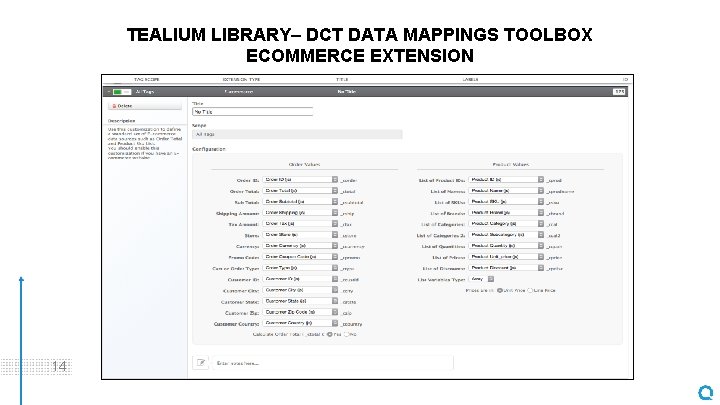Open the Customer Country dropdown
This screenshot has width=720, height=405.
300,323
